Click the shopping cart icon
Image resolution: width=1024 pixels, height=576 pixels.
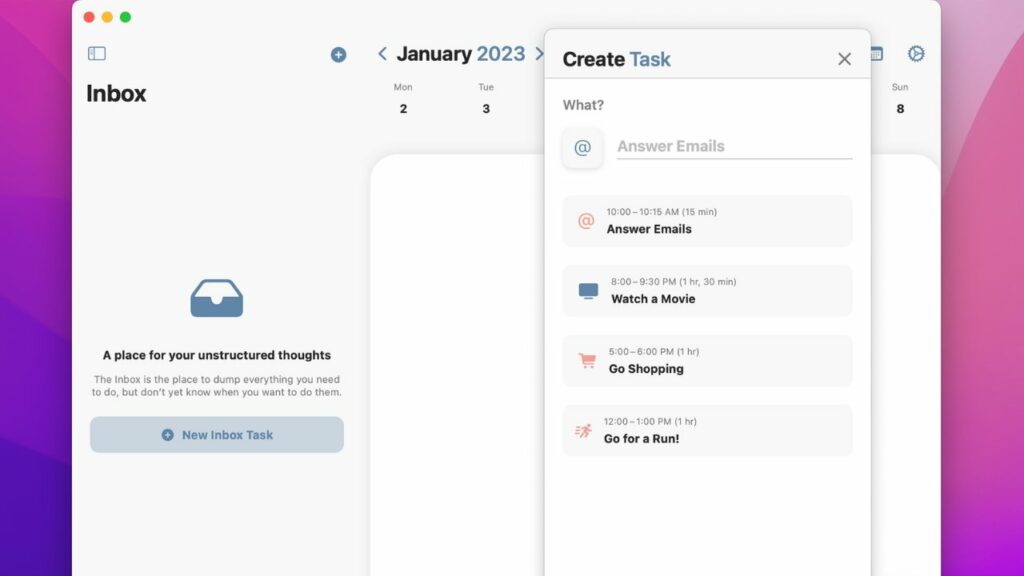[x=587, y=361]
